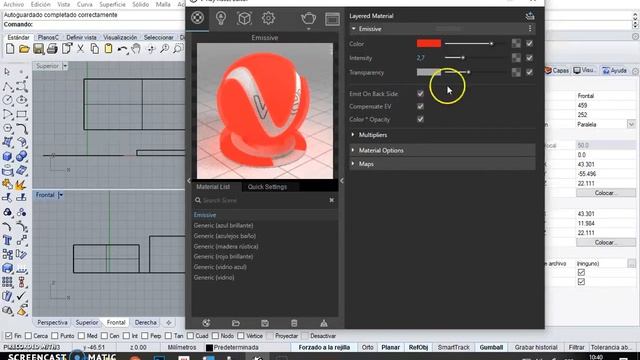Click the red Color swatch
This screenshot has height=360, width=640.
click(x=429, y=43)
